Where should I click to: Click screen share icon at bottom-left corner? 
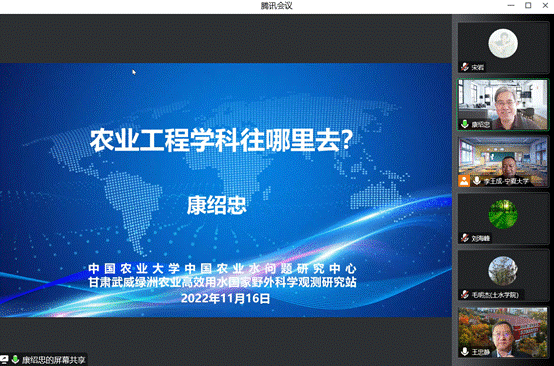[4, 360]
